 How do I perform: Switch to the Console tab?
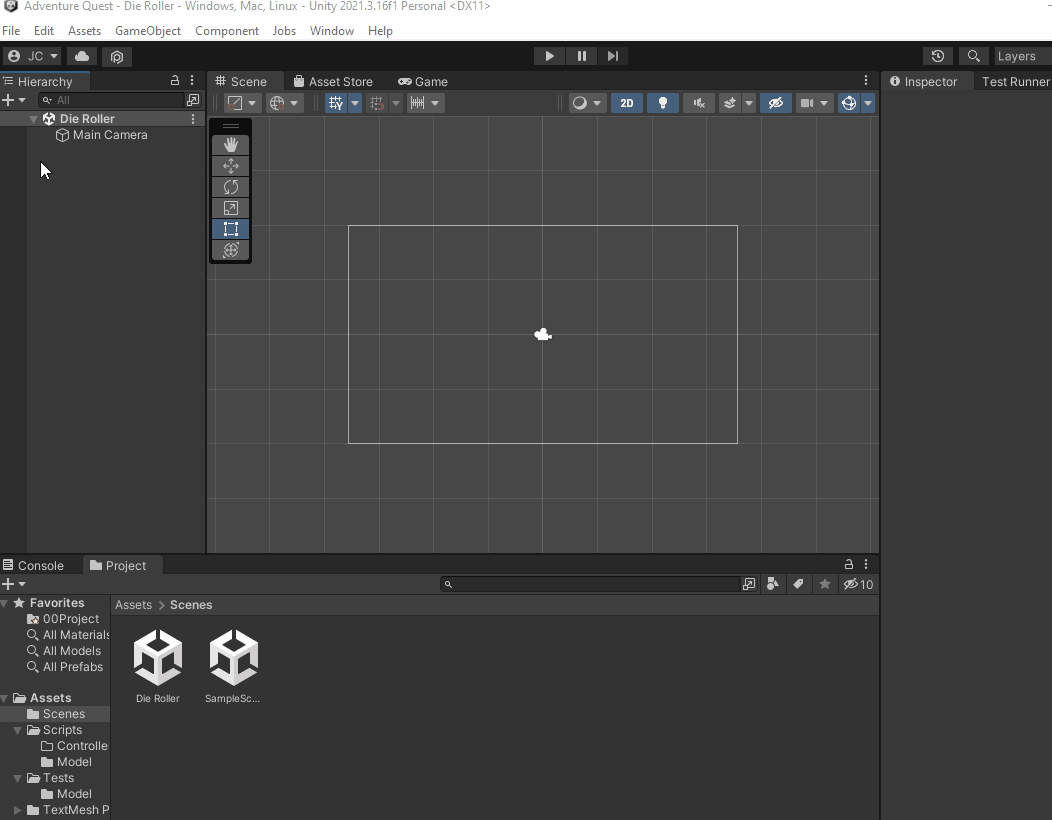click(x=34, y=566)
